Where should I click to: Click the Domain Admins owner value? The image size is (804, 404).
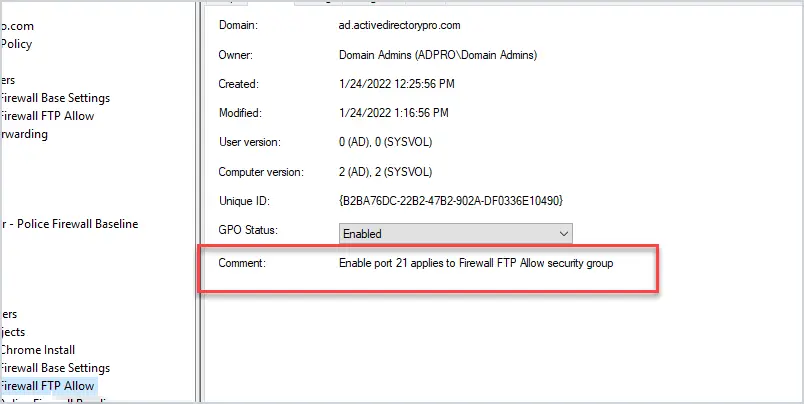click(x=438, y=55)
